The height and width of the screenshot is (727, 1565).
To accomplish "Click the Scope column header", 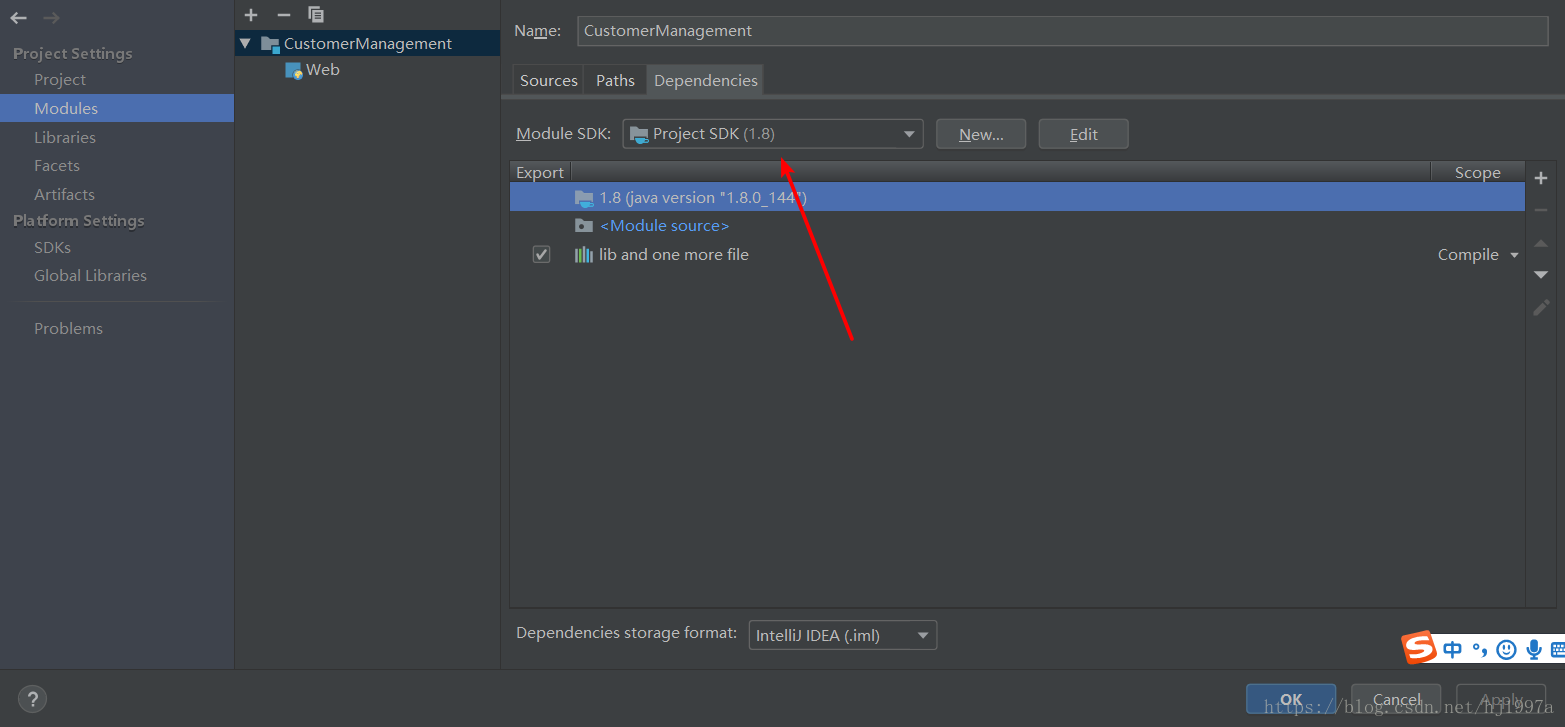I will (x=1477, y=172).
